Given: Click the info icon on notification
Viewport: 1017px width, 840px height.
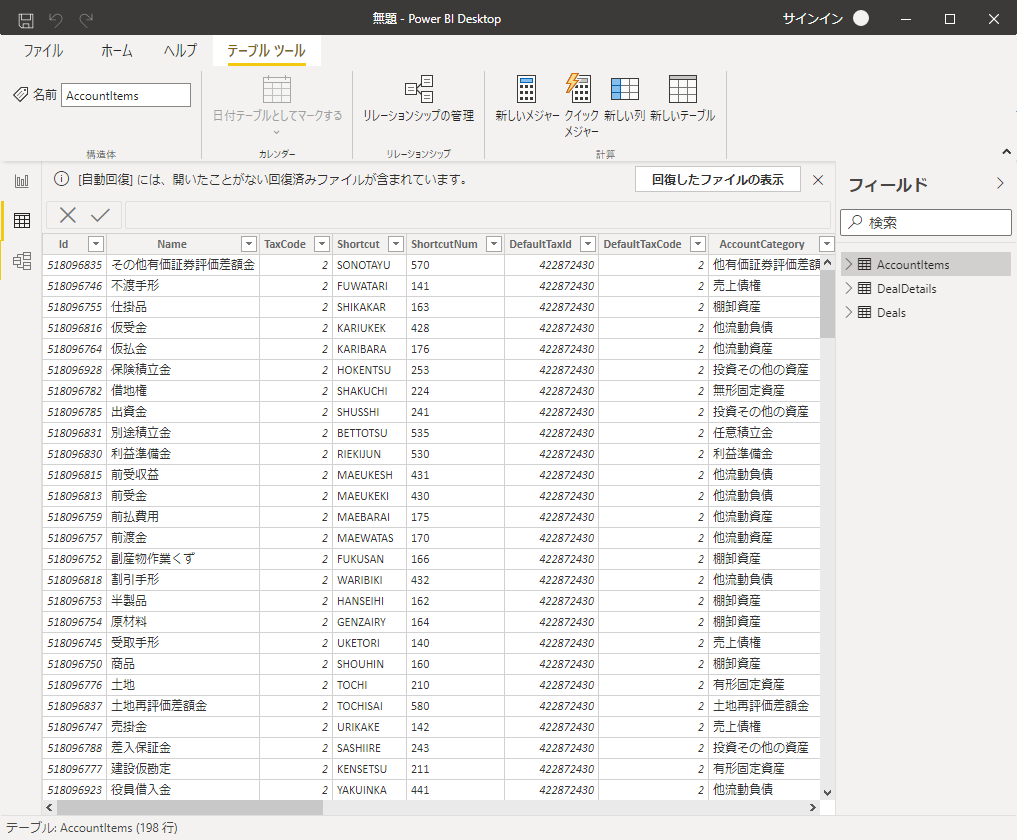Looking at the screenshot, I should click(x=62, y=179).
